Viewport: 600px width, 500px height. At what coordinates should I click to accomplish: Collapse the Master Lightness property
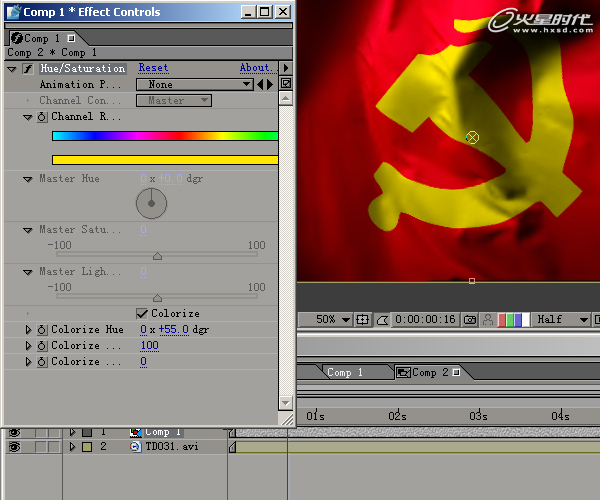pyautogui.click(x=28, y=272)
